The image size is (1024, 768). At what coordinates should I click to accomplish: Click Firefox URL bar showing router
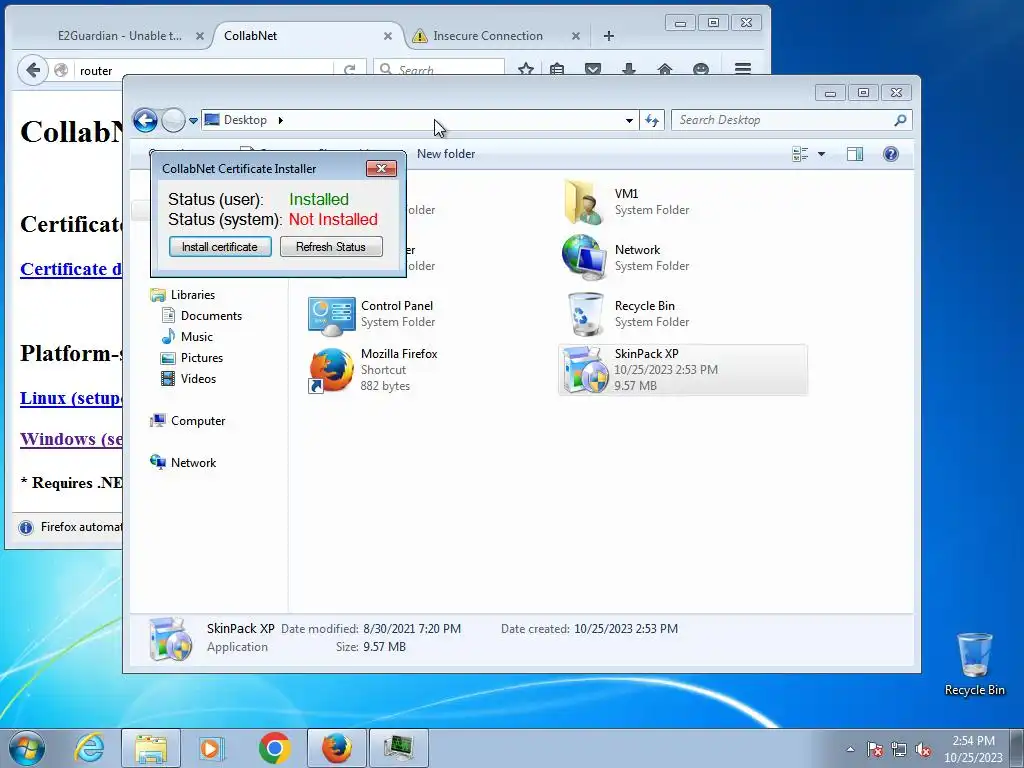pyautogui.click(x=202, y=71)
